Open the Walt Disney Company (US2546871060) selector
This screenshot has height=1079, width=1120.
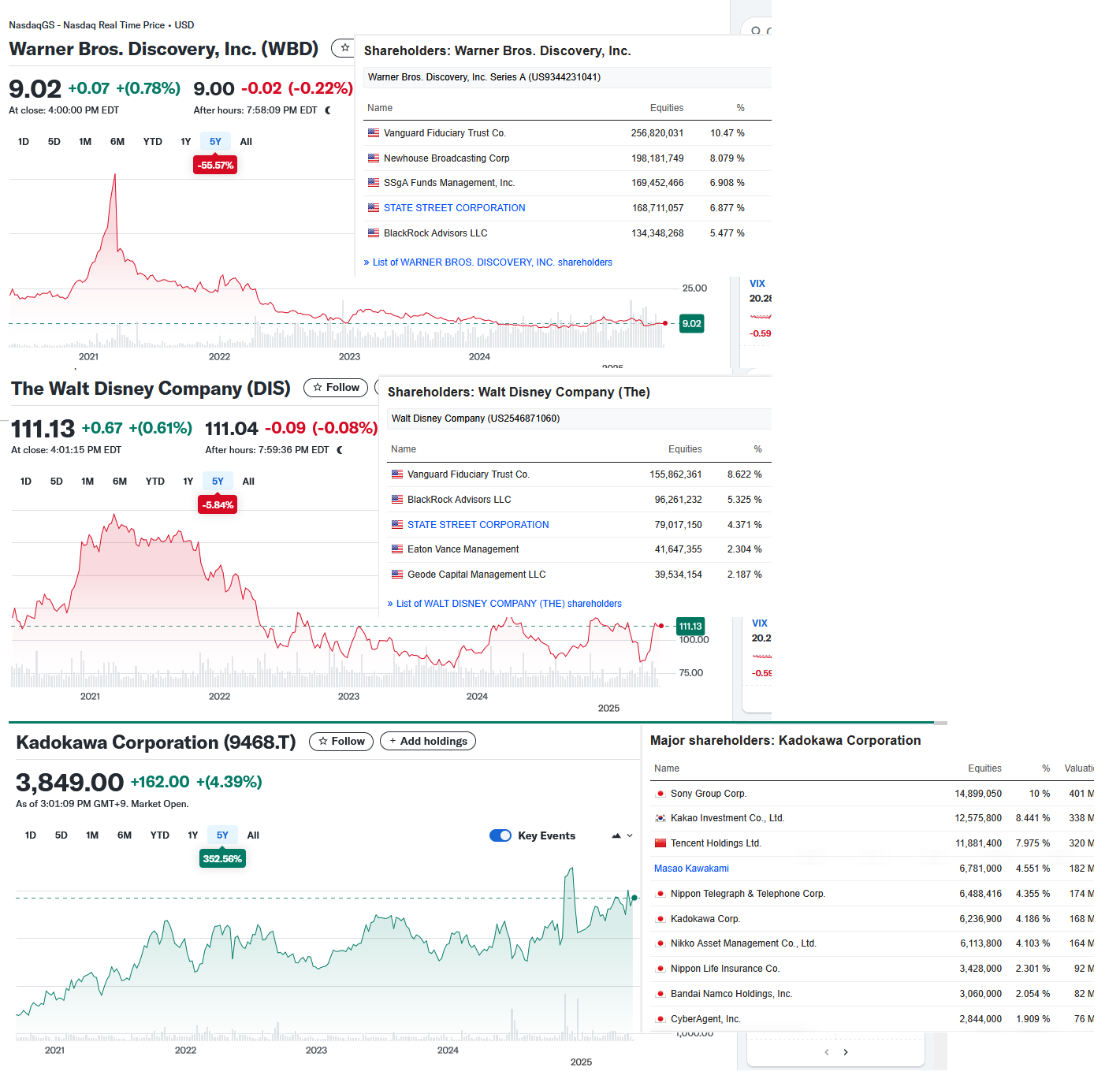579,419
